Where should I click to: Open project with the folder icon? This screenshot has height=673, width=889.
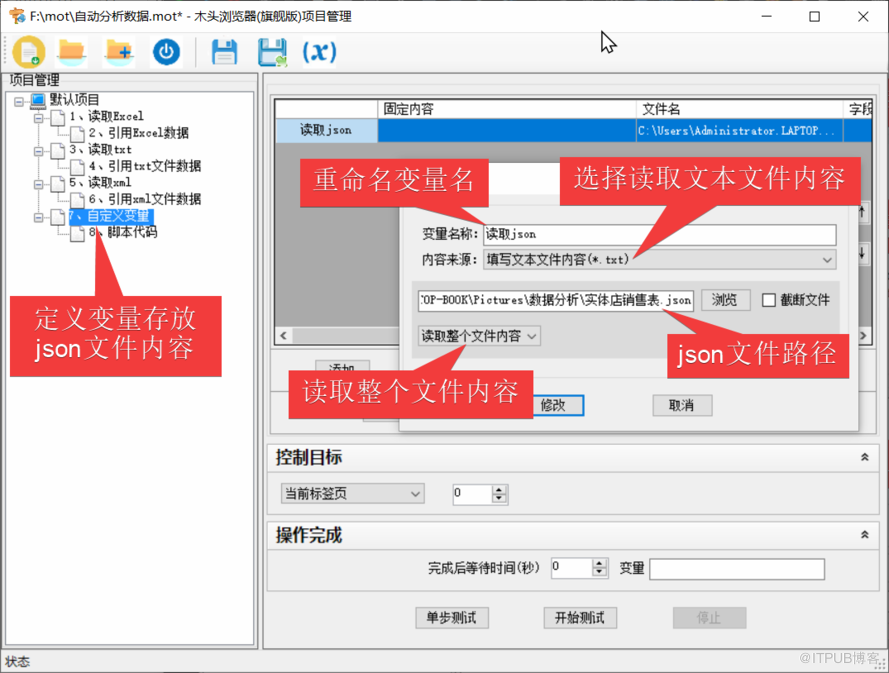pos(71,52)
